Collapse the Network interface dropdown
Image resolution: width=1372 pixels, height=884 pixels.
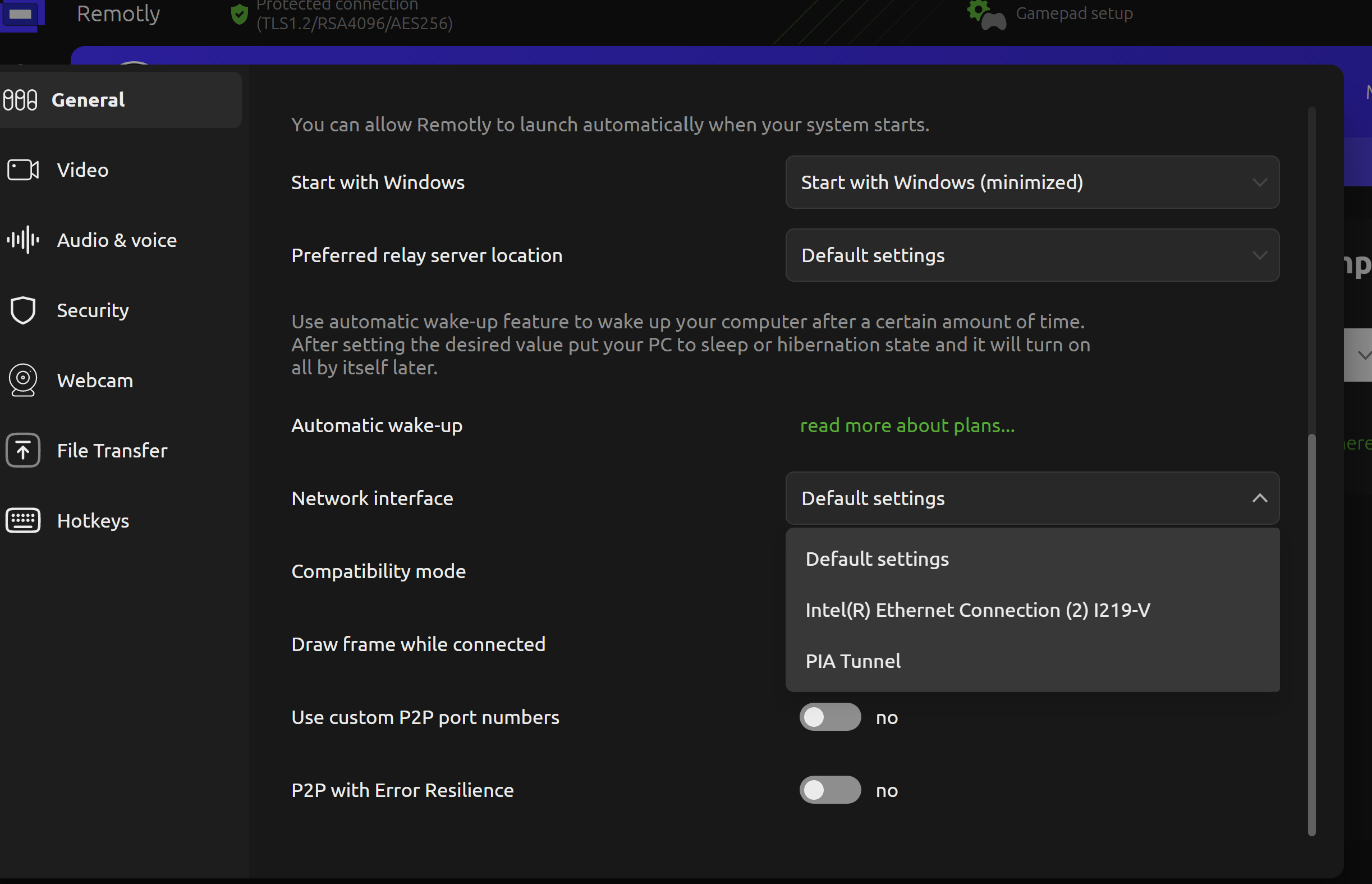(x=1033, y=498)
